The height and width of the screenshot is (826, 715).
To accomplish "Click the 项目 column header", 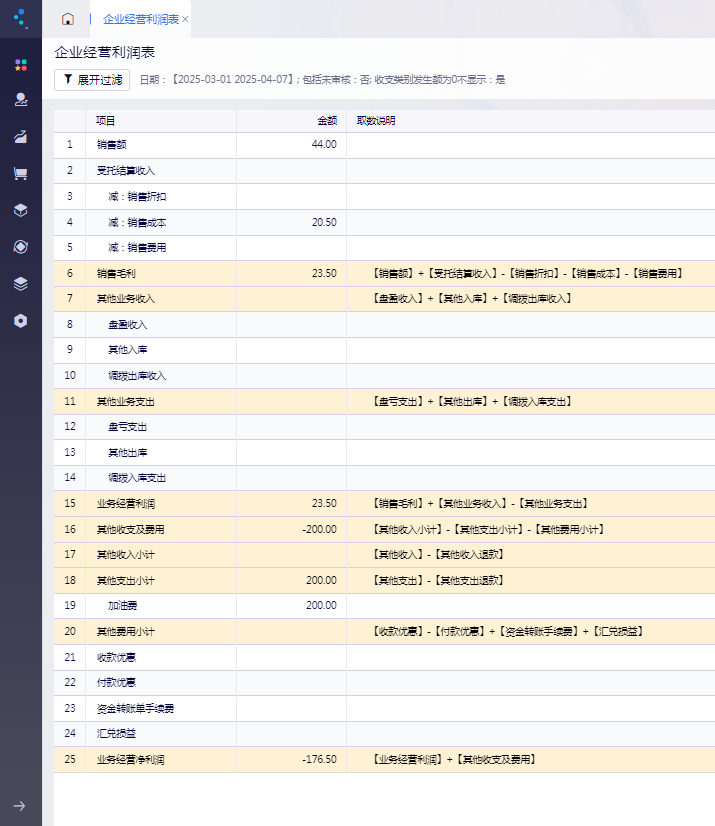I will click(105, 121).
